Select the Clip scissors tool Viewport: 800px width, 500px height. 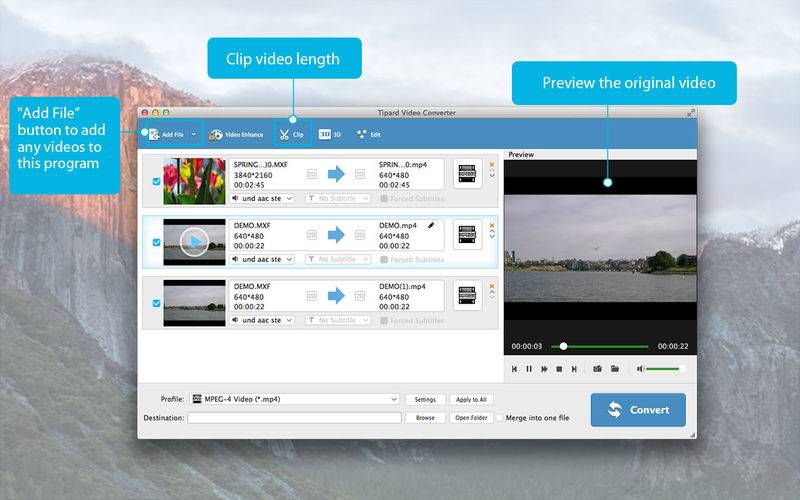(x=292, y=135)
